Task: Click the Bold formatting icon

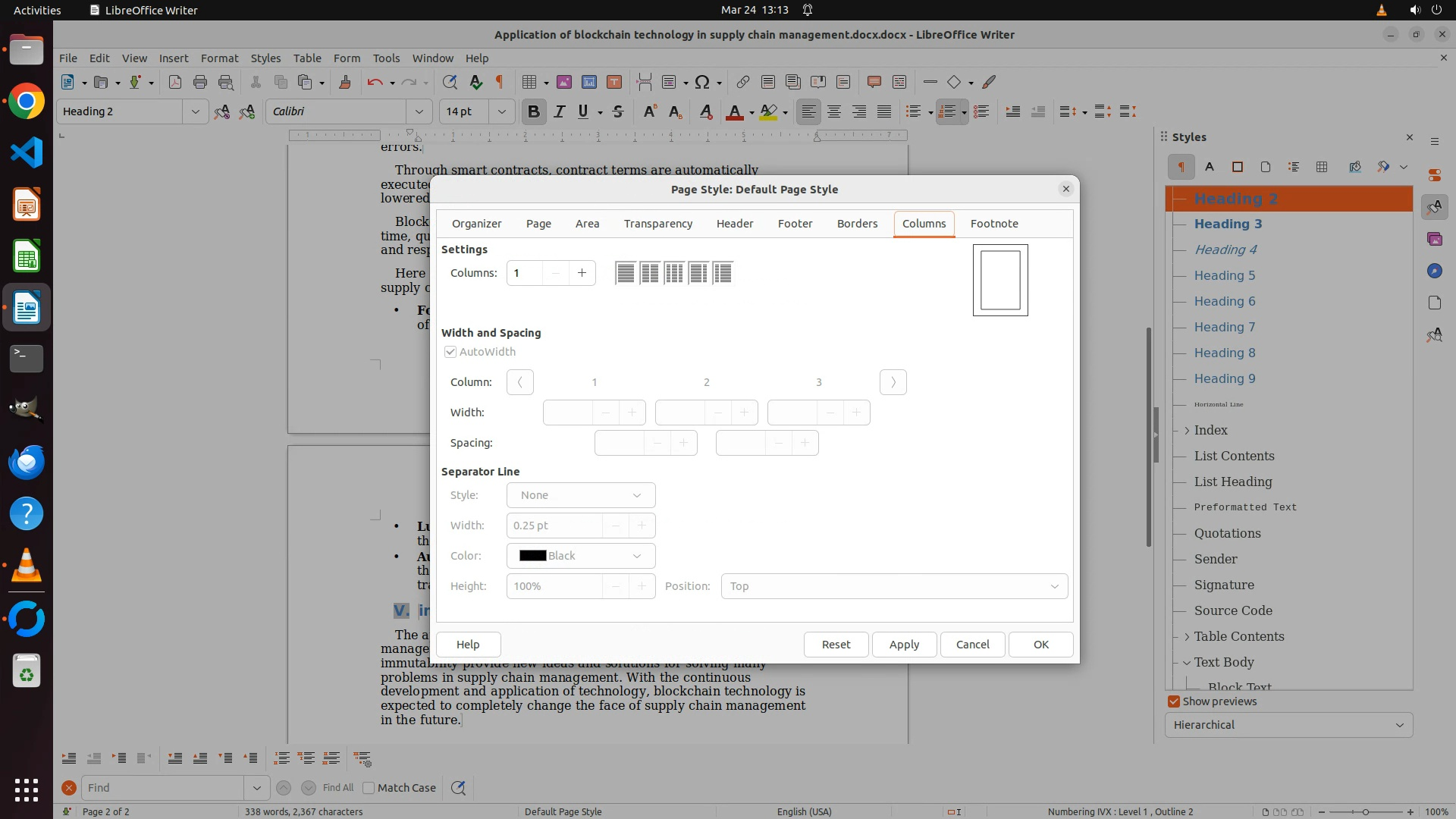Action: [x=533, y=112]
